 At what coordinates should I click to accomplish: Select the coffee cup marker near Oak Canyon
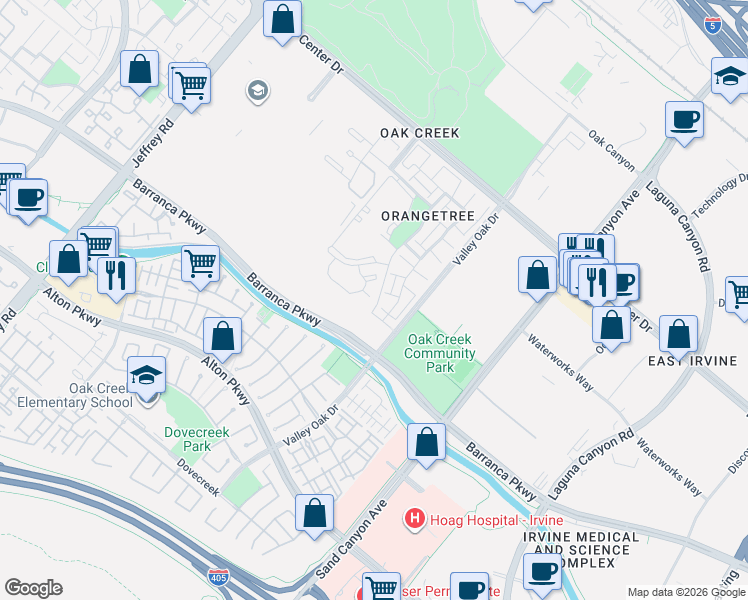pos(685,120)
